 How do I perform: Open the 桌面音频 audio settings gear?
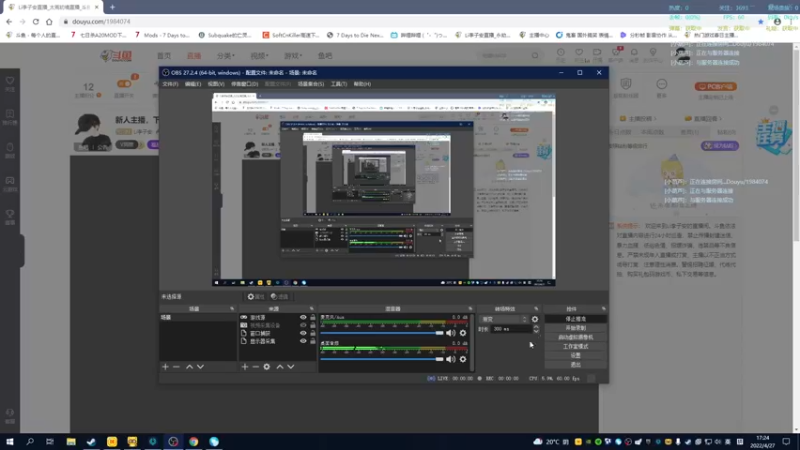(463, 359)
